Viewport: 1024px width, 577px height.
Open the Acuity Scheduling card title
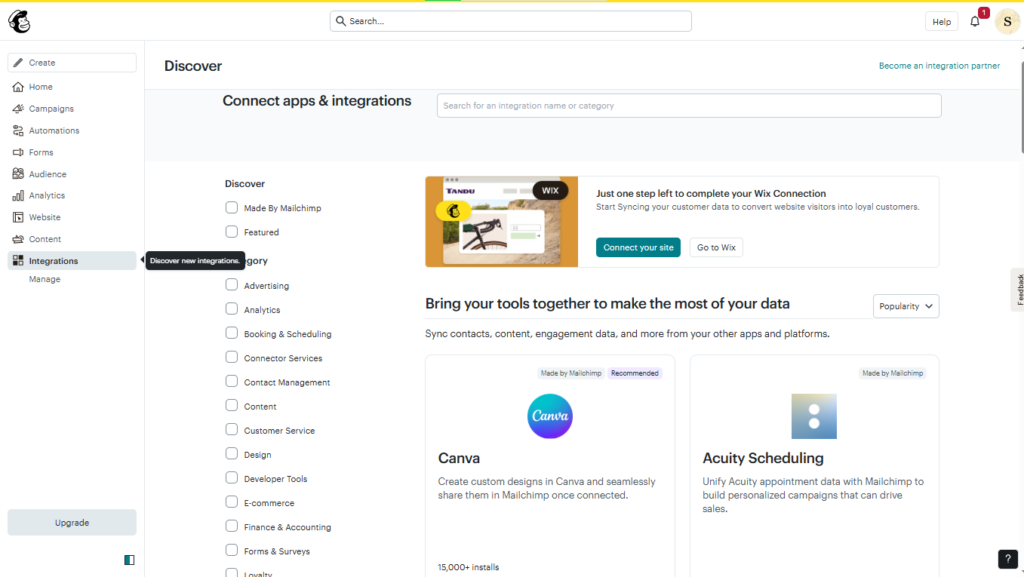(763, 458)
